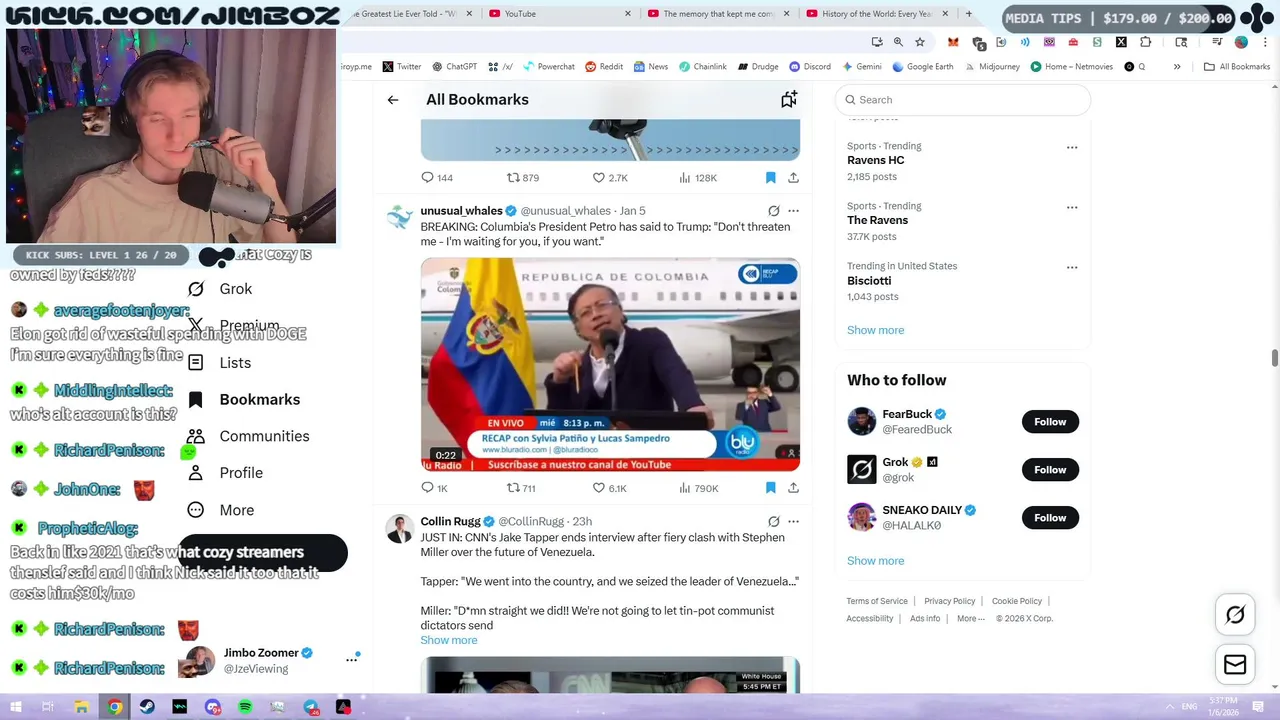Open the Midjourney bookmark
The height and width of the screenshot is (720, 1280).
pyautogui.click(x=992, y=67)
